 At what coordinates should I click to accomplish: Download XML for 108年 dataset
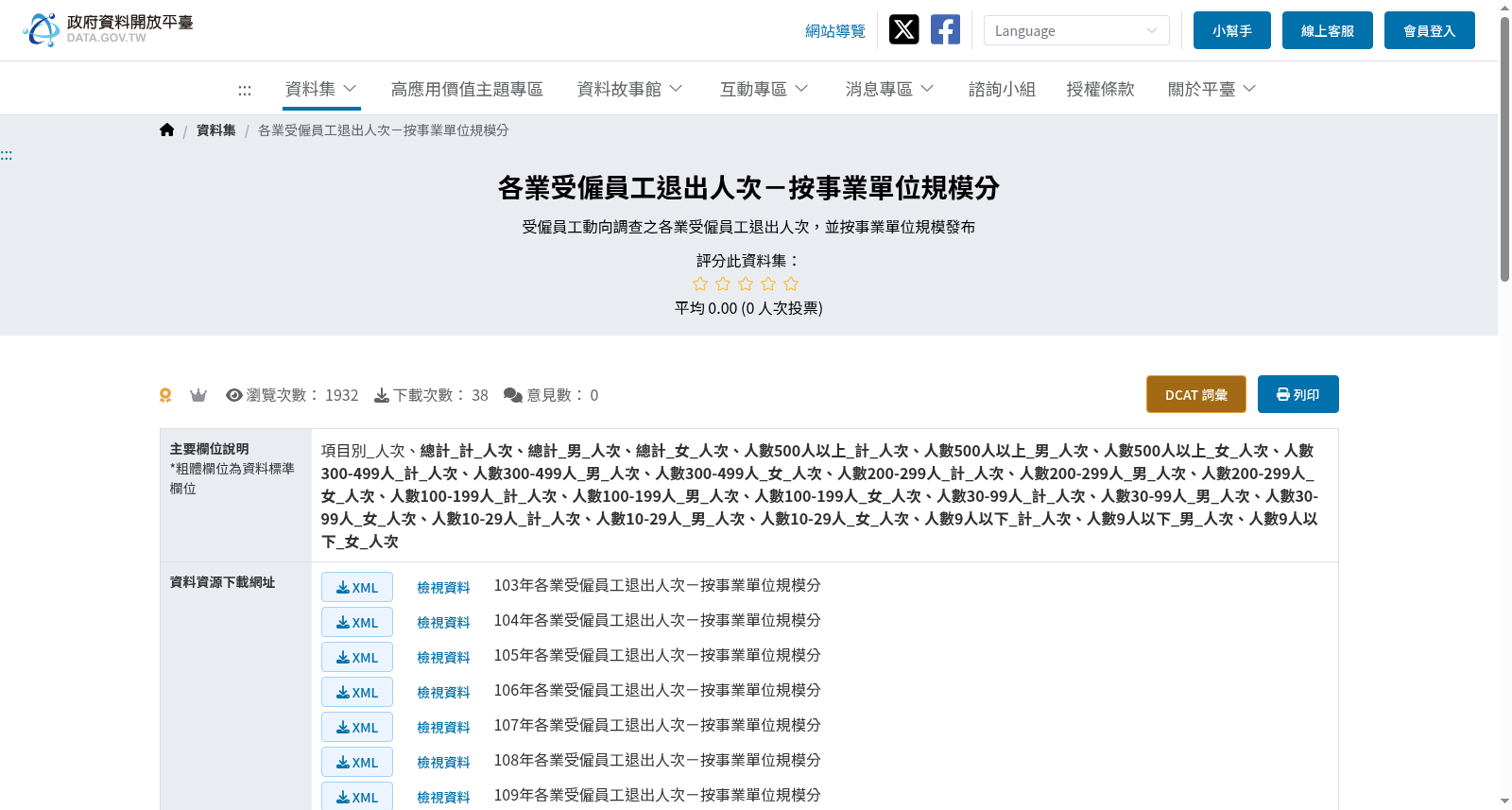pos(357,762)
